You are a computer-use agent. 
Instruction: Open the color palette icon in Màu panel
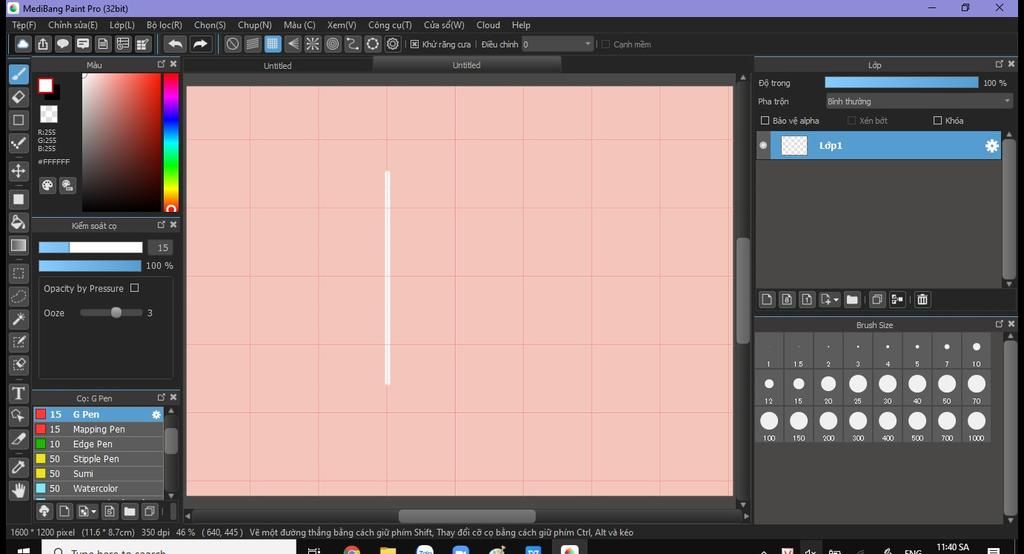coord(47,186)
